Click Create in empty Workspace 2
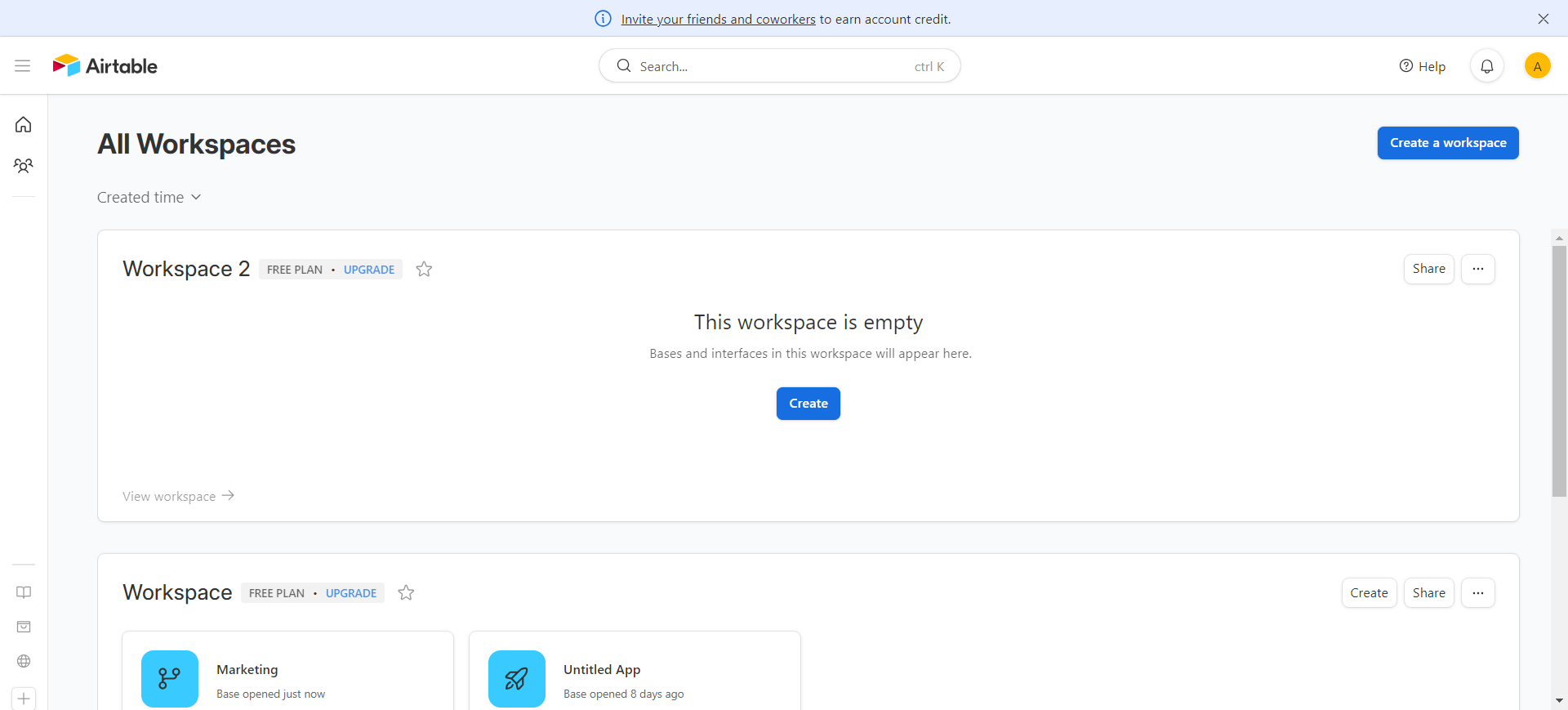1568x710 pixels. point(808,404)
